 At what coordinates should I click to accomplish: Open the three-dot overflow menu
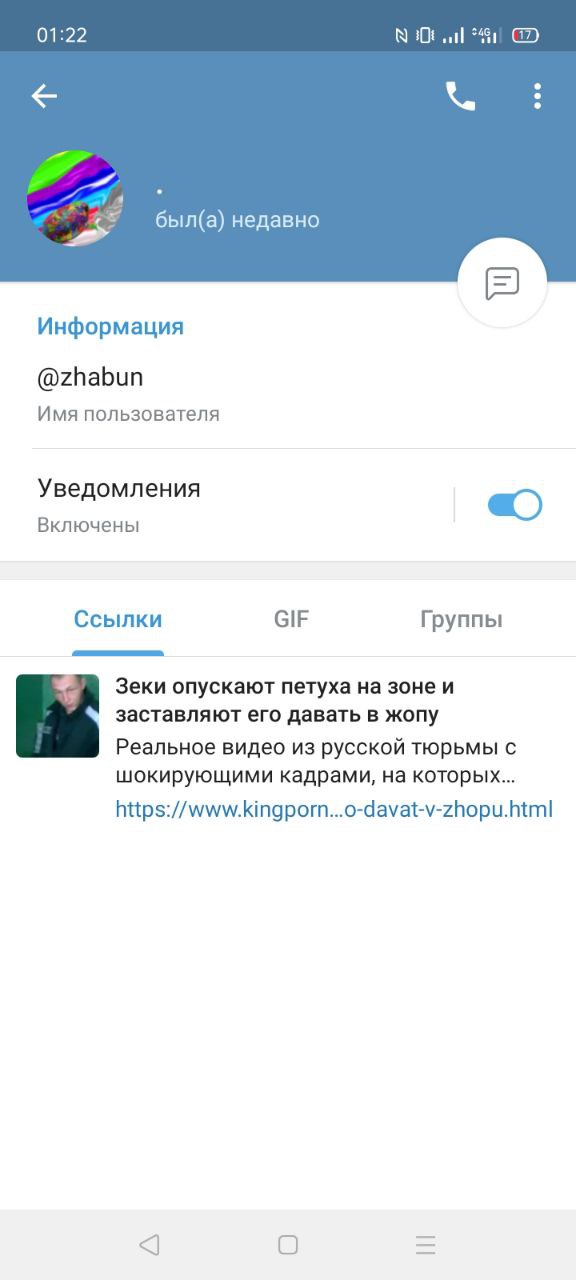[x=538, y=96]
